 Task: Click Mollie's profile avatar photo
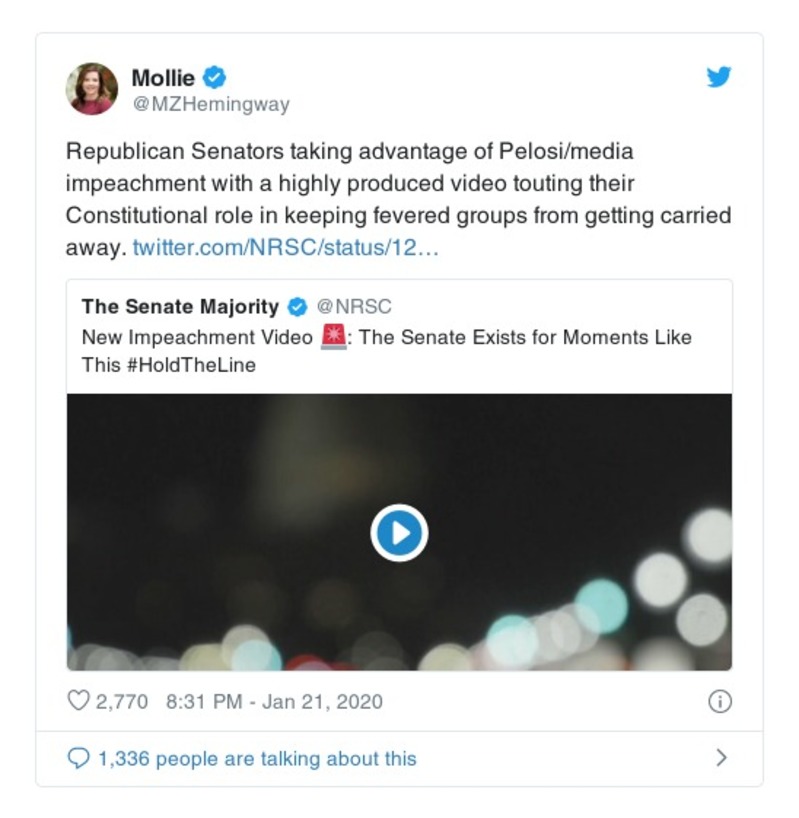point(92,88)
